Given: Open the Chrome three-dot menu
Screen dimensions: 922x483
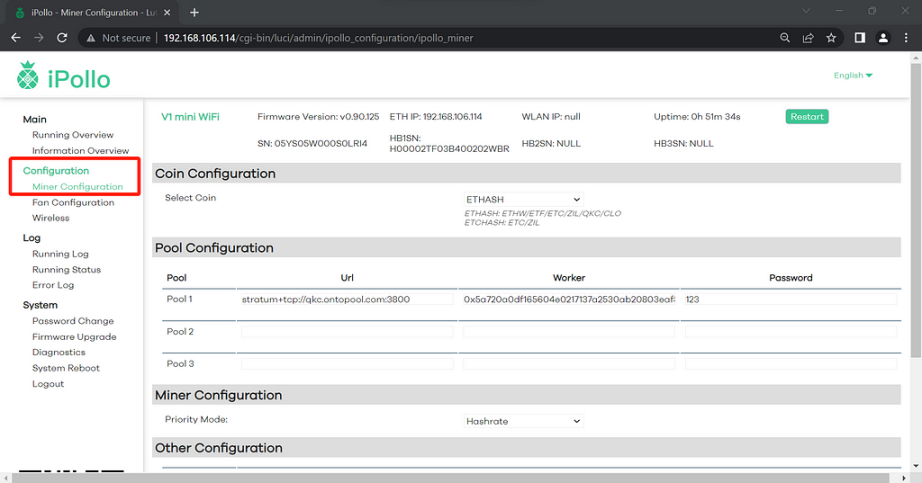Looking at the screenshot, I should [x=906, y=38].
